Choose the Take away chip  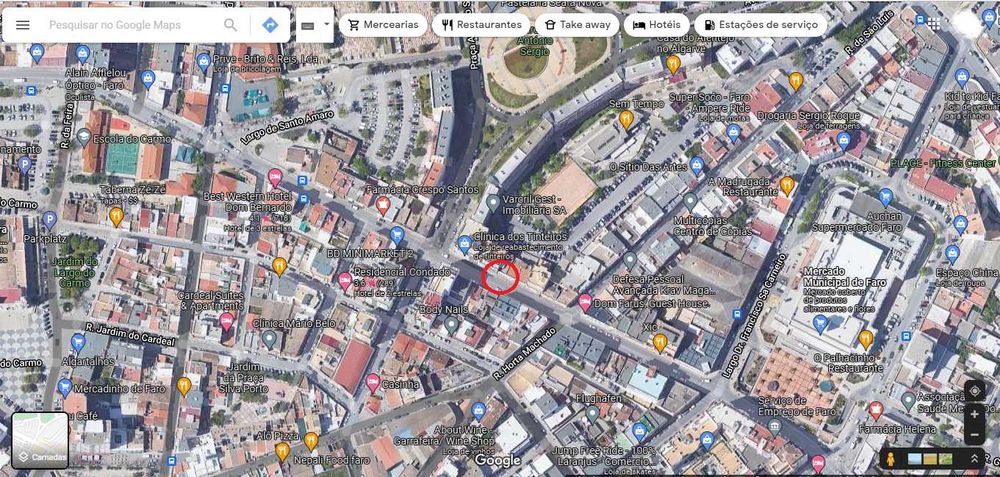577,25
